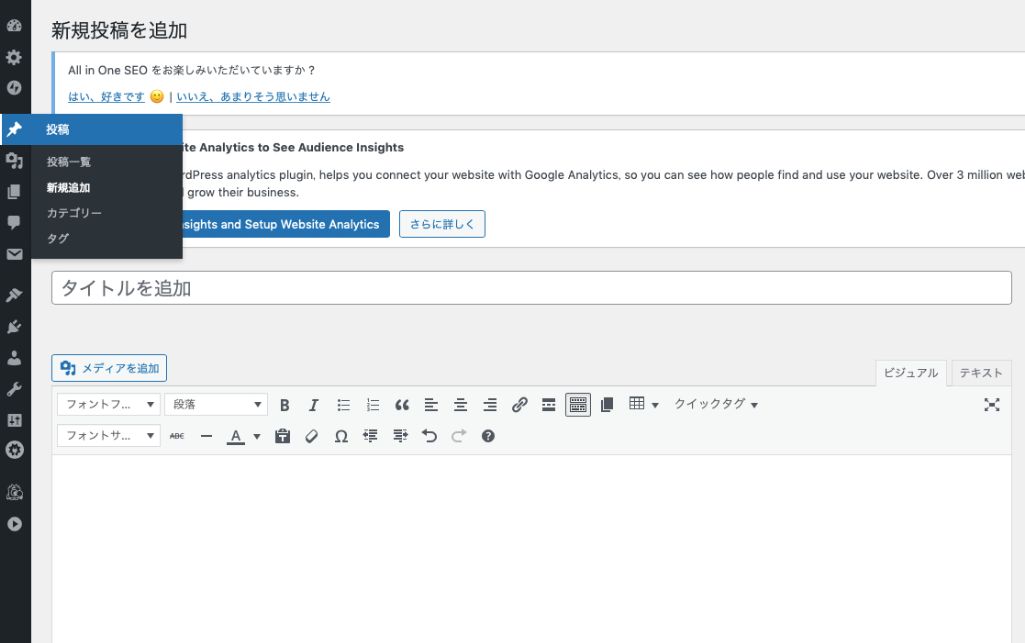Open the フォントファミリー font family dropdown

[108, 405]
